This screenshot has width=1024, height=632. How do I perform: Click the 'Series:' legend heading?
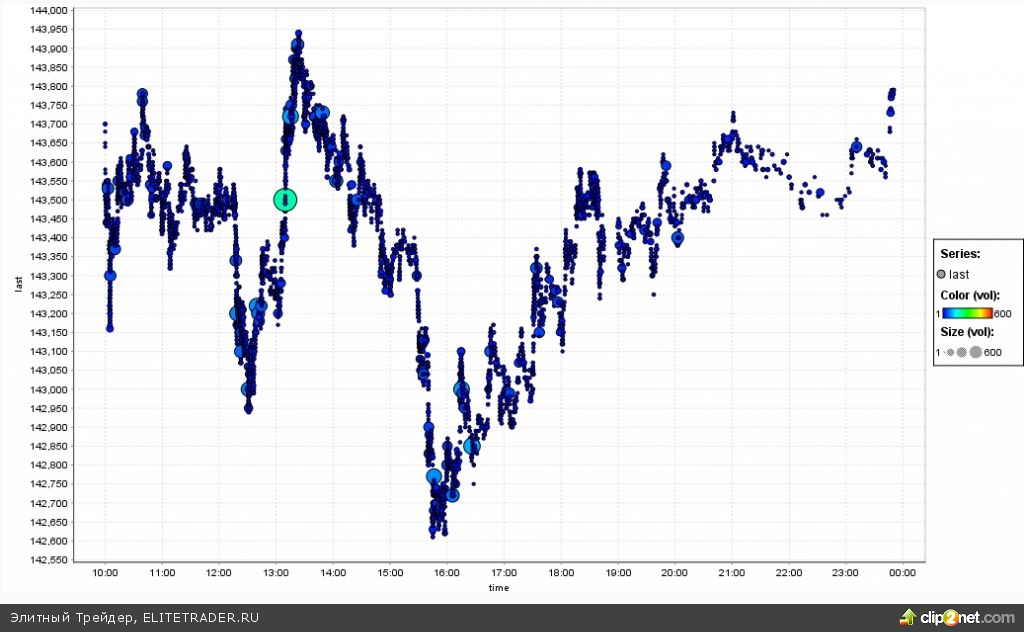pyautogui.click(x=960, y=254)
